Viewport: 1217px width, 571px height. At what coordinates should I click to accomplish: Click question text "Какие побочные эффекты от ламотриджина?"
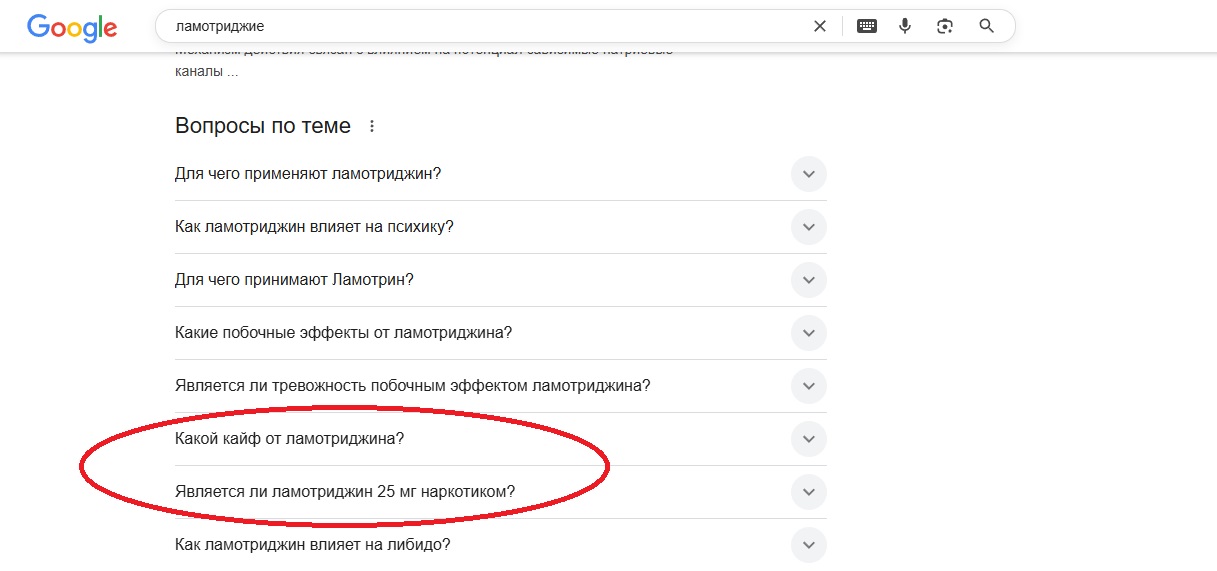tap(343, 333)
